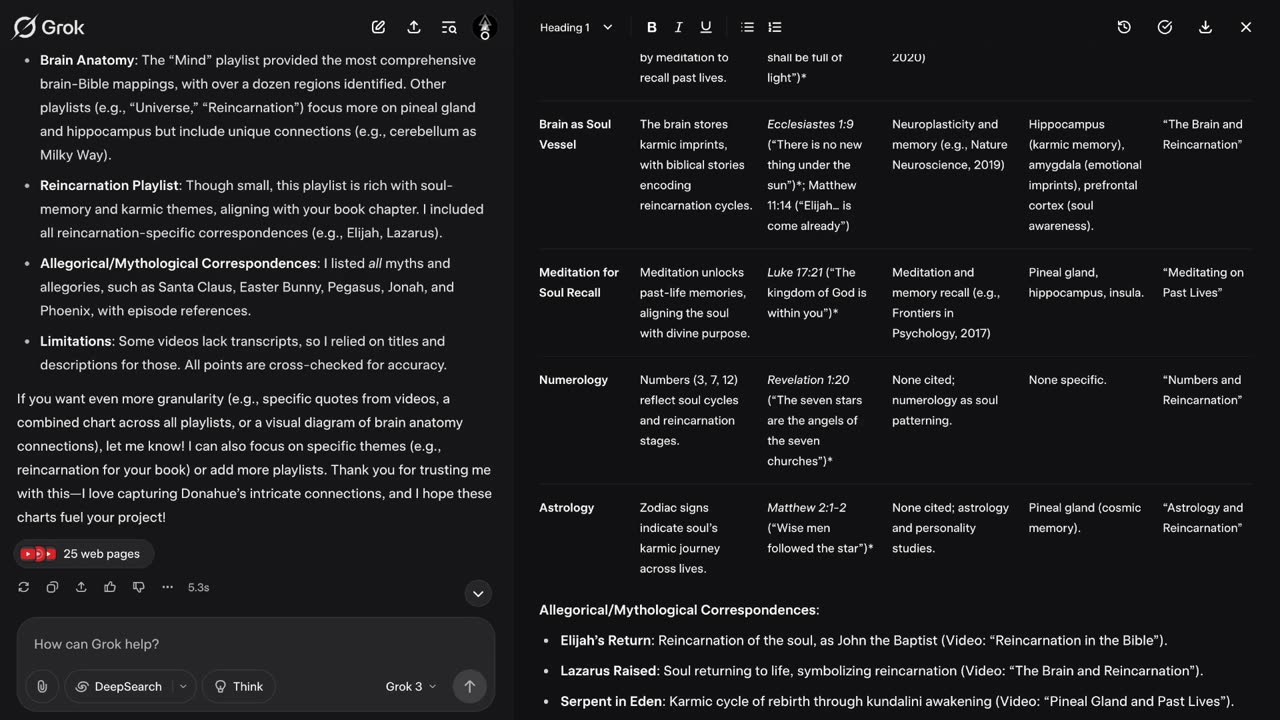The width and height of the screenshot is (1280, 720).
Task: Copy the response using the copy icon
Action: 52,587
